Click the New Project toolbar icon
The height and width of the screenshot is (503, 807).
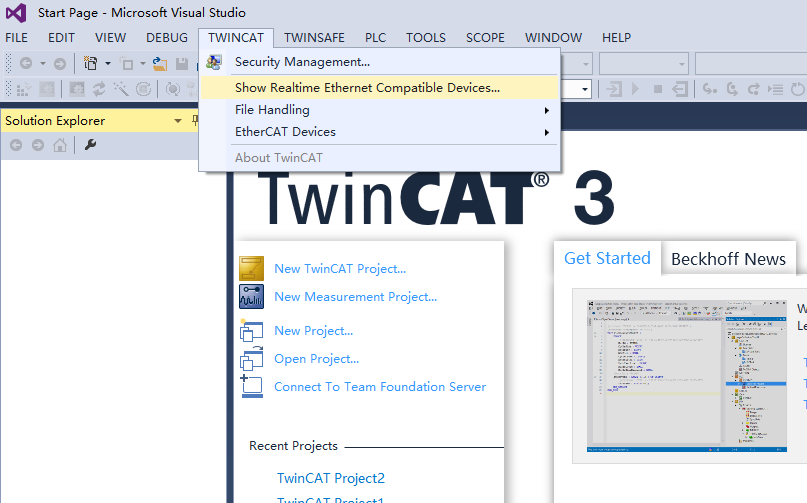[91, 63]
